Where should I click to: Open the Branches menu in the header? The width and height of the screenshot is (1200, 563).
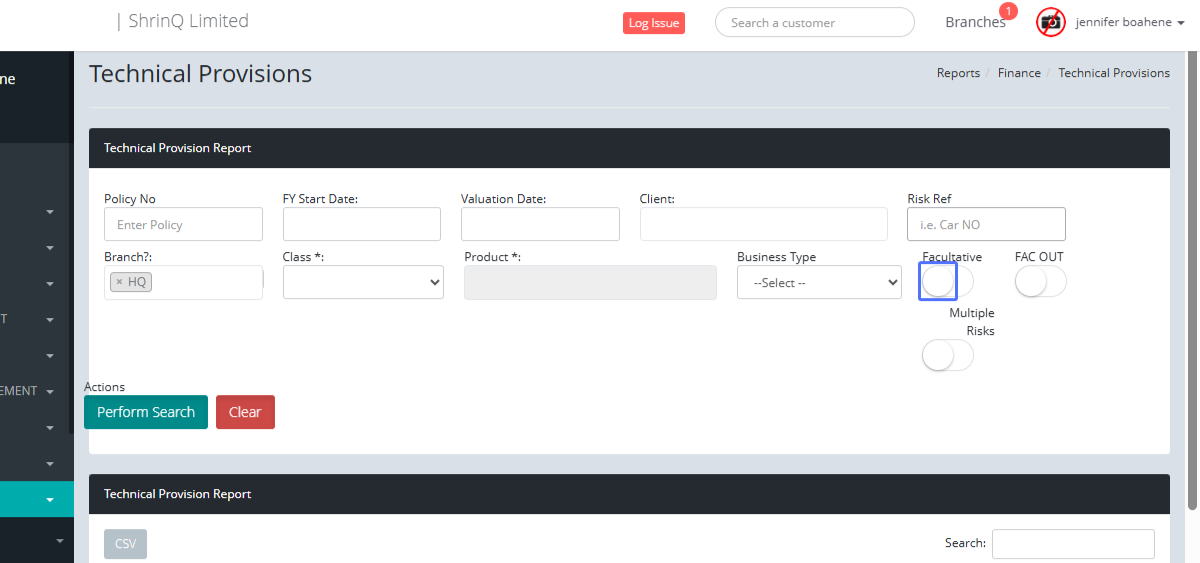click(x=974, y=22)
